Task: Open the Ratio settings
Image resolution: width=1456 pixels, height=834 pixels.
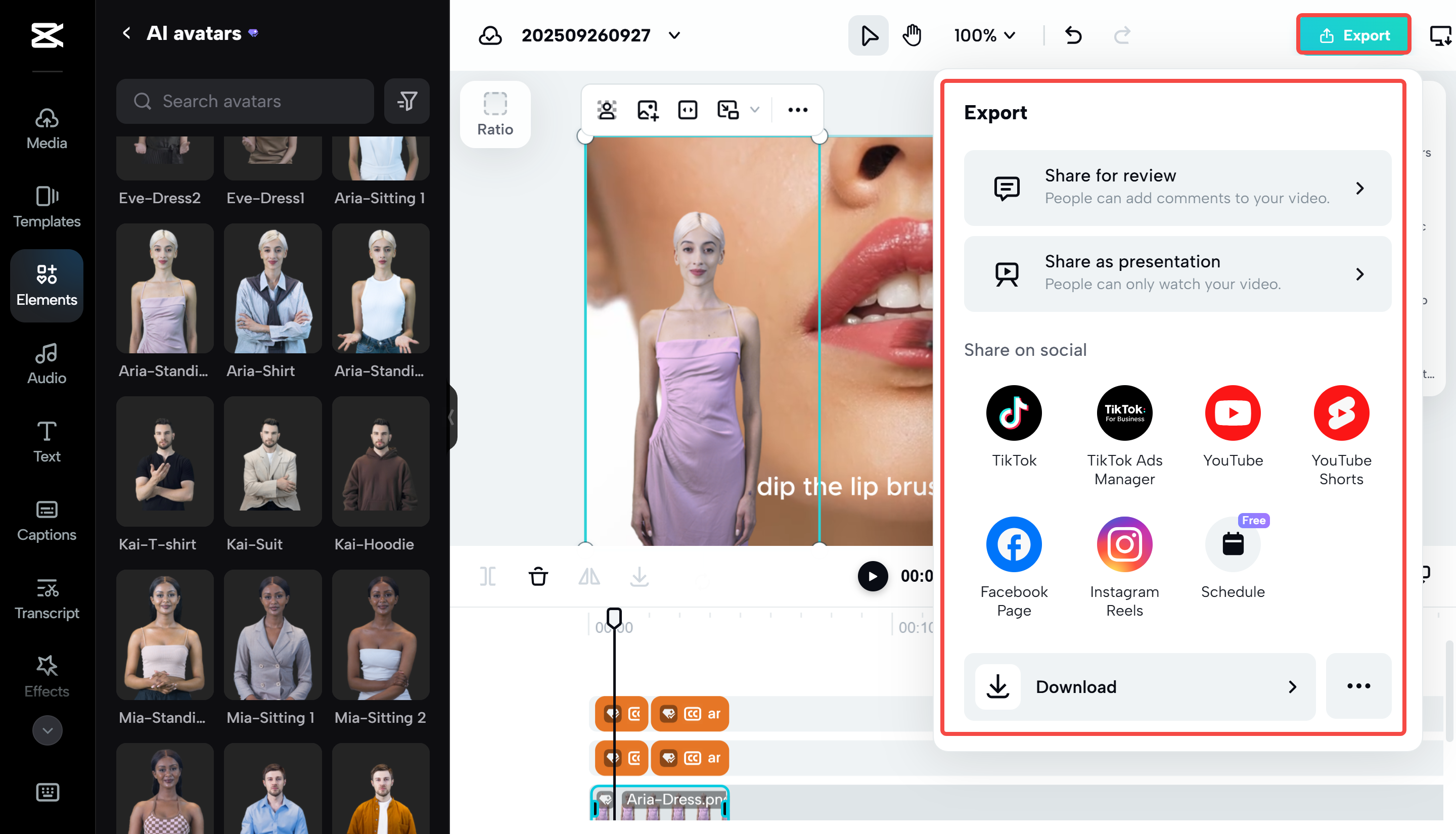Action: click(x=495, y=114)
